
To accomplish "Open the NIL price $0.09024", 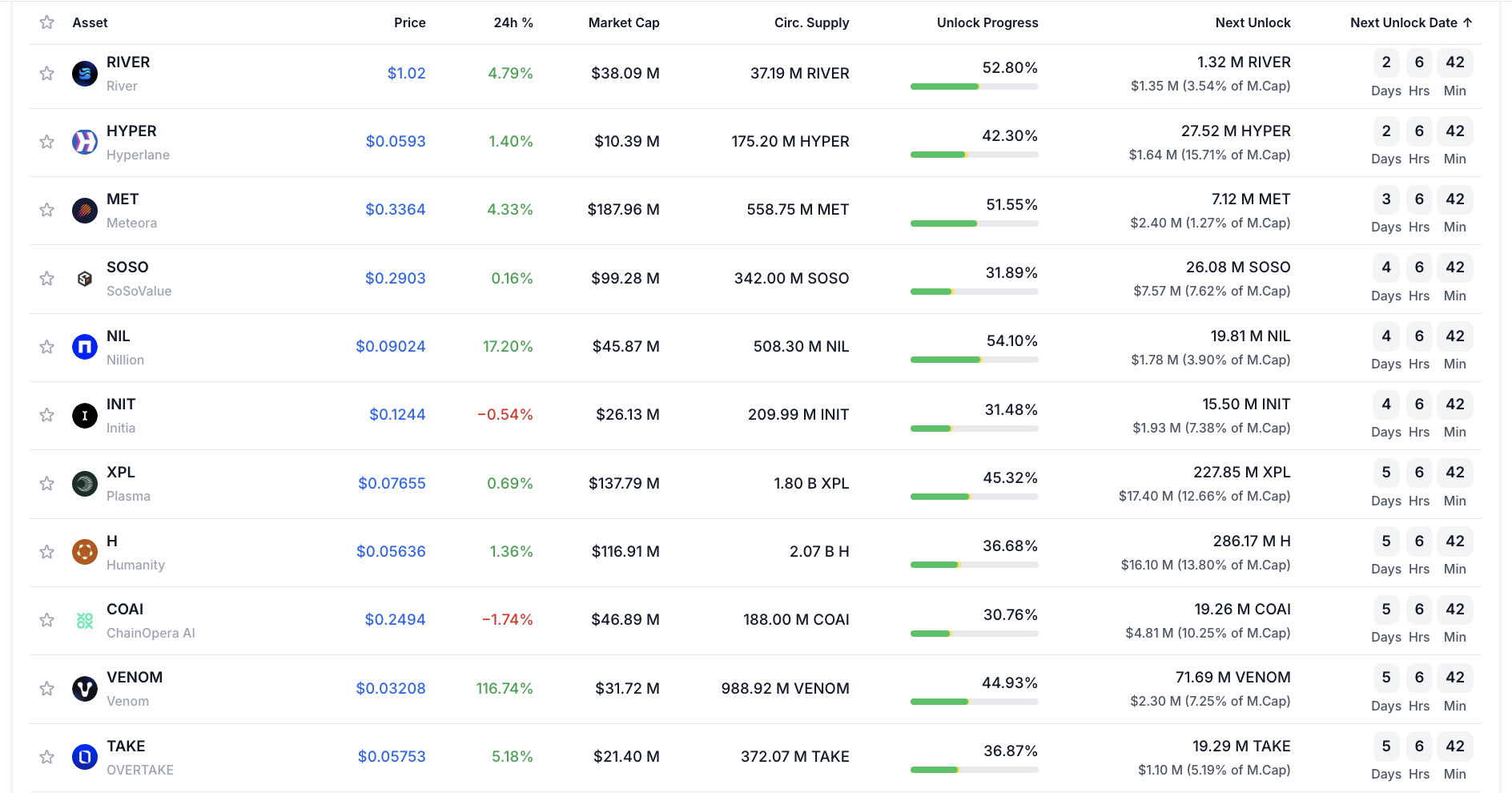I will tap(391, 346).
